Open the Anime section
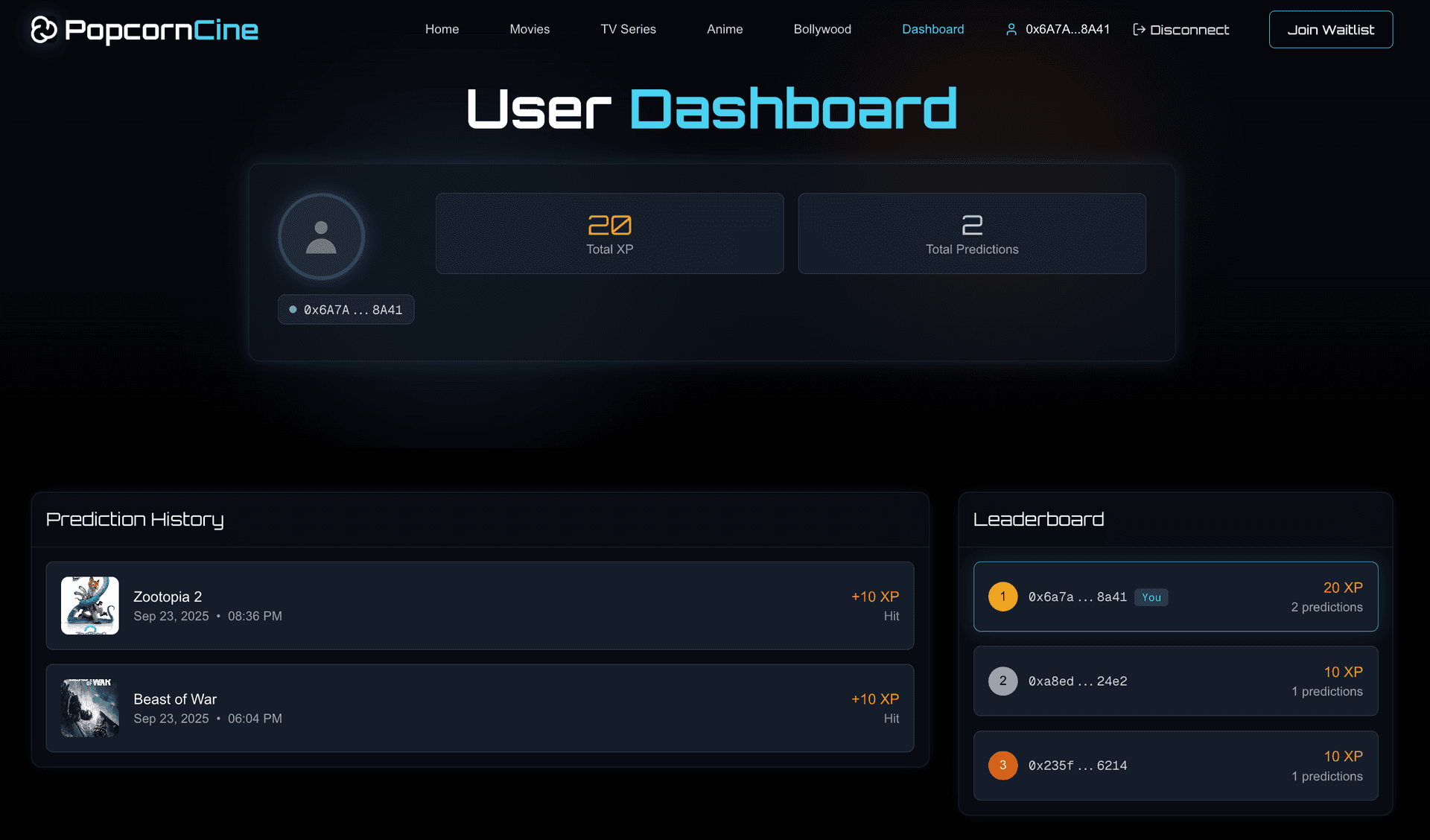 point(724,29)
